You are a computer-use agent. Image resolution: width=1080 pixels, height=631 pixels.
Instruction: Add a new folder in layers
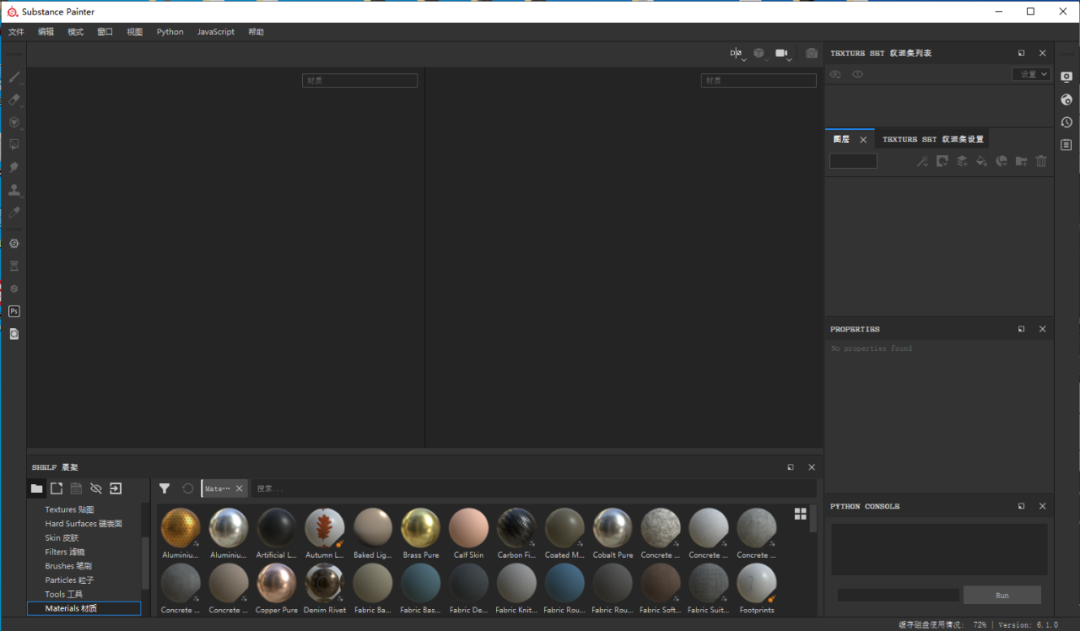point(1021,161)
